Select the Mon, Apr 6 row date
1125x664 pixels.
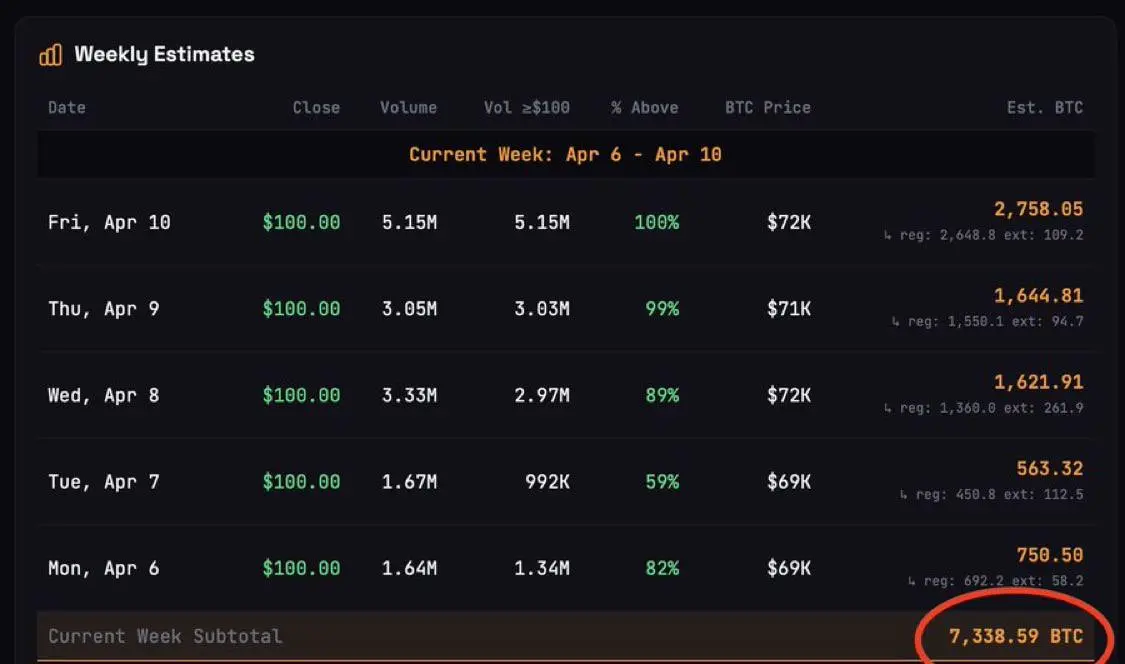click(104, 568)
